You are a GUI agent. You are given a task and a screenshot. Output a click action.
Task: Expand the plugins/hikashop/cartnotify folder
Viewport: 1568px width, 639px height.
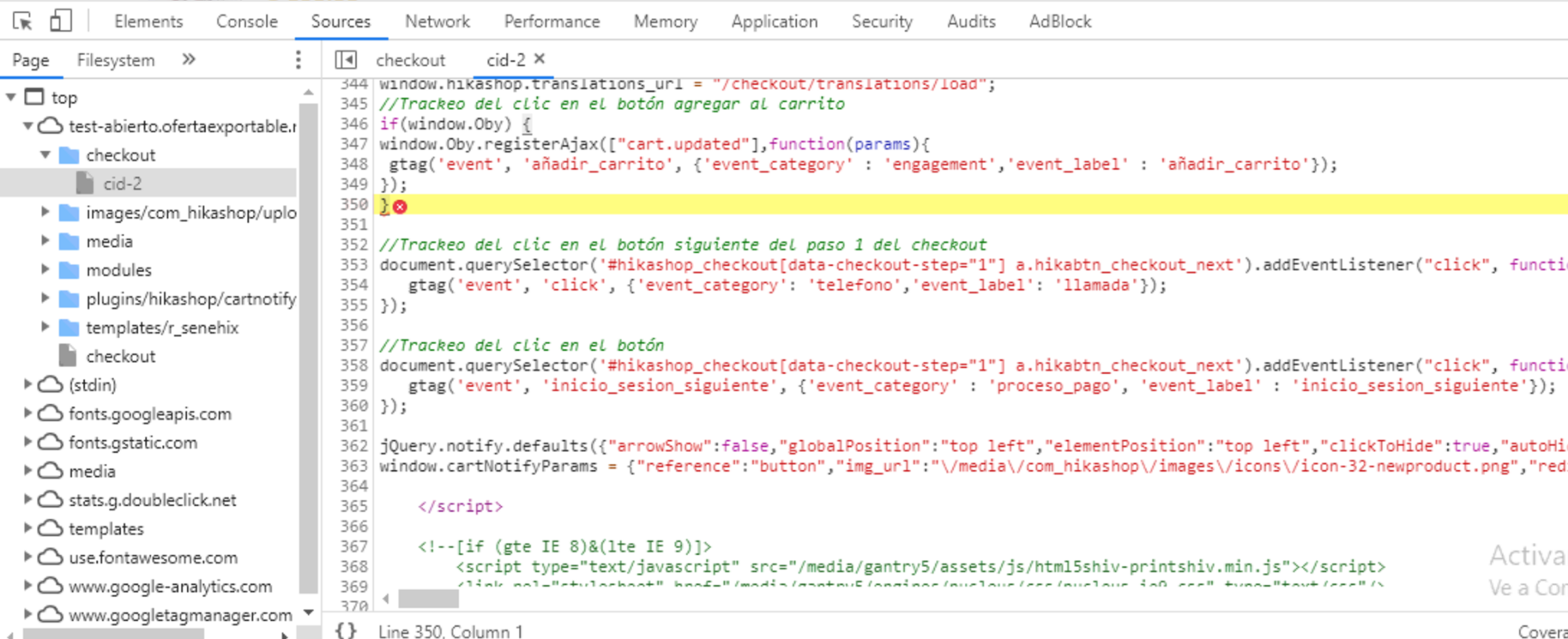(45, 299)
